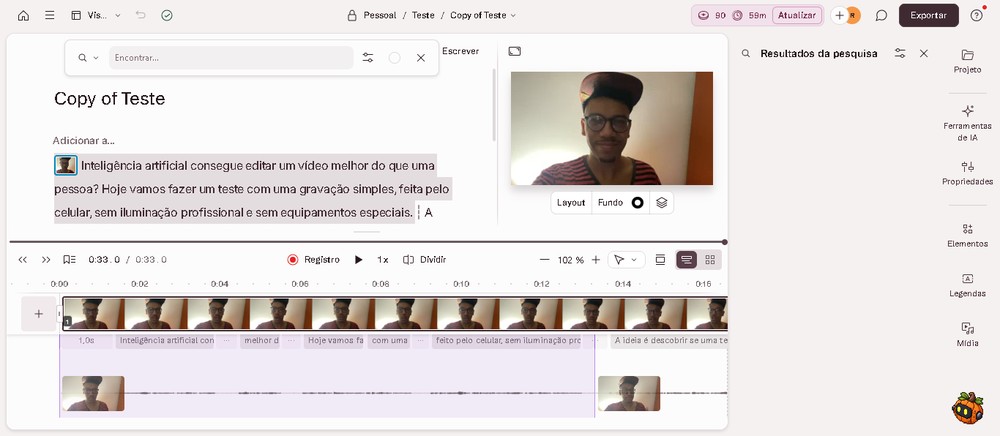The width and height of the screenshot is (1000, 436).
Task: Select the Inteligência artificial con caption chip
Action: (166, 340)
